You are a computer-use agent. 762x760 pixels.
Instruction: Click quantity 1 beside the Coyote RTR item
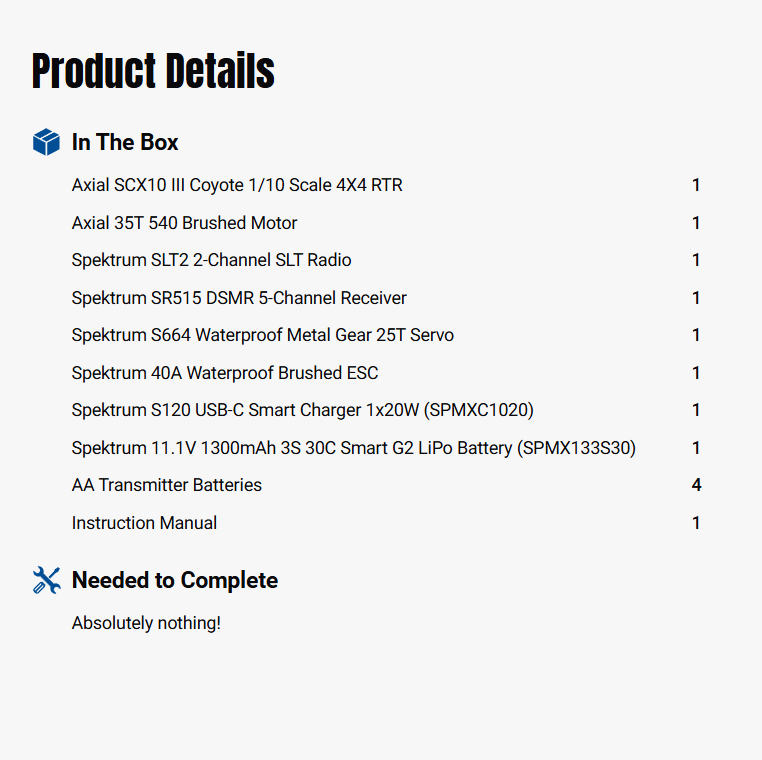tap(696, 185)
